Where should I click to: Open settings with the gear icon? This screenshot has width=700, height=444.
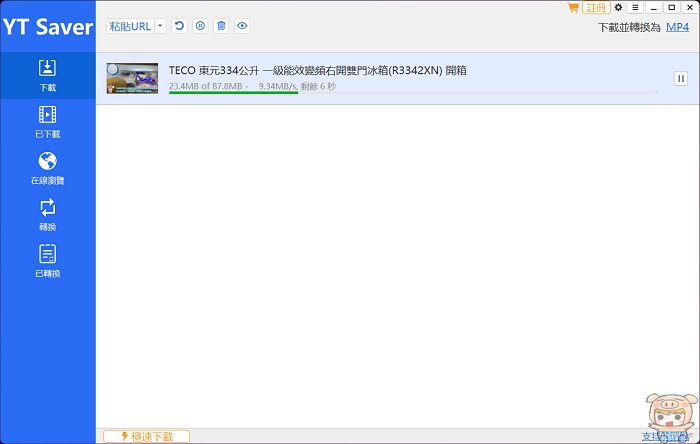618,7
